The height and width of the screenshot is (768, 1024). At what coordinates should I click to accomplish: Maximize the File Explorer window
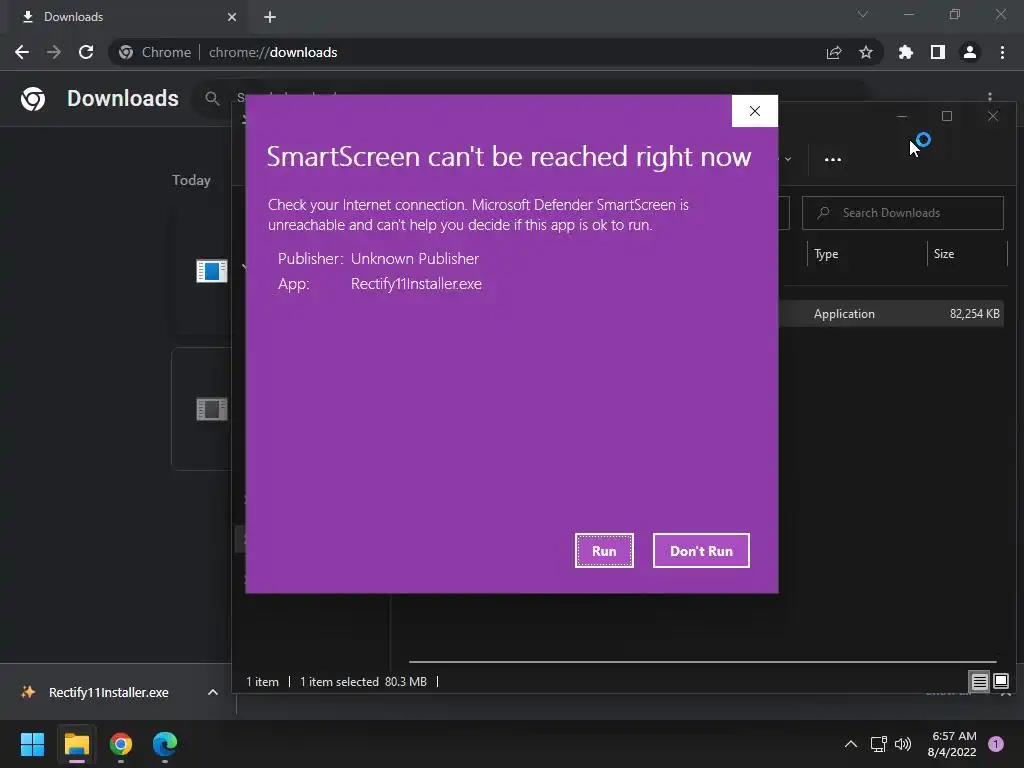click(x=947, y=116)
